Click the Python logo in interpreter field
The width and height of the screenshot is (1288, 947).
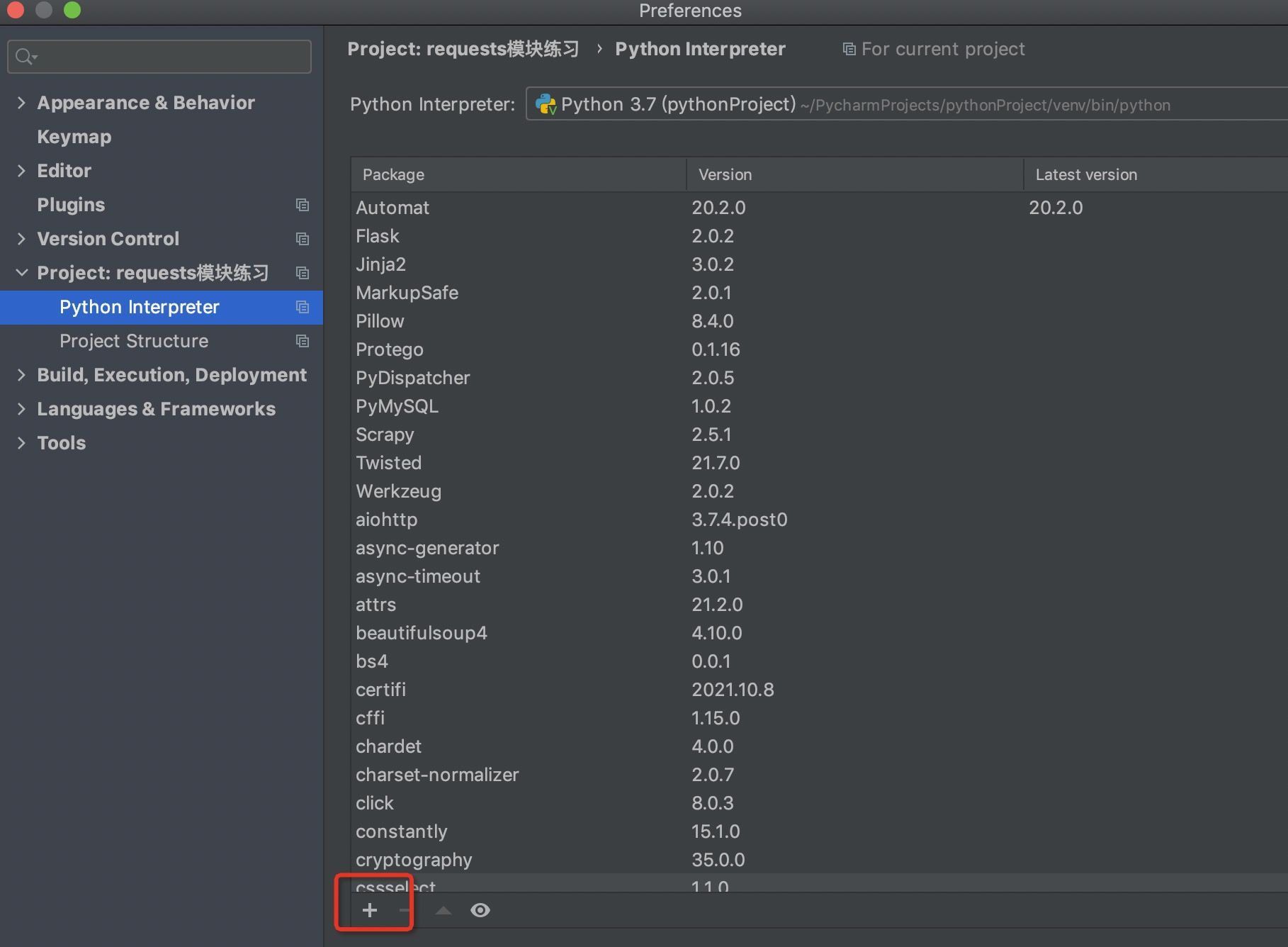[x=546, y=104]
